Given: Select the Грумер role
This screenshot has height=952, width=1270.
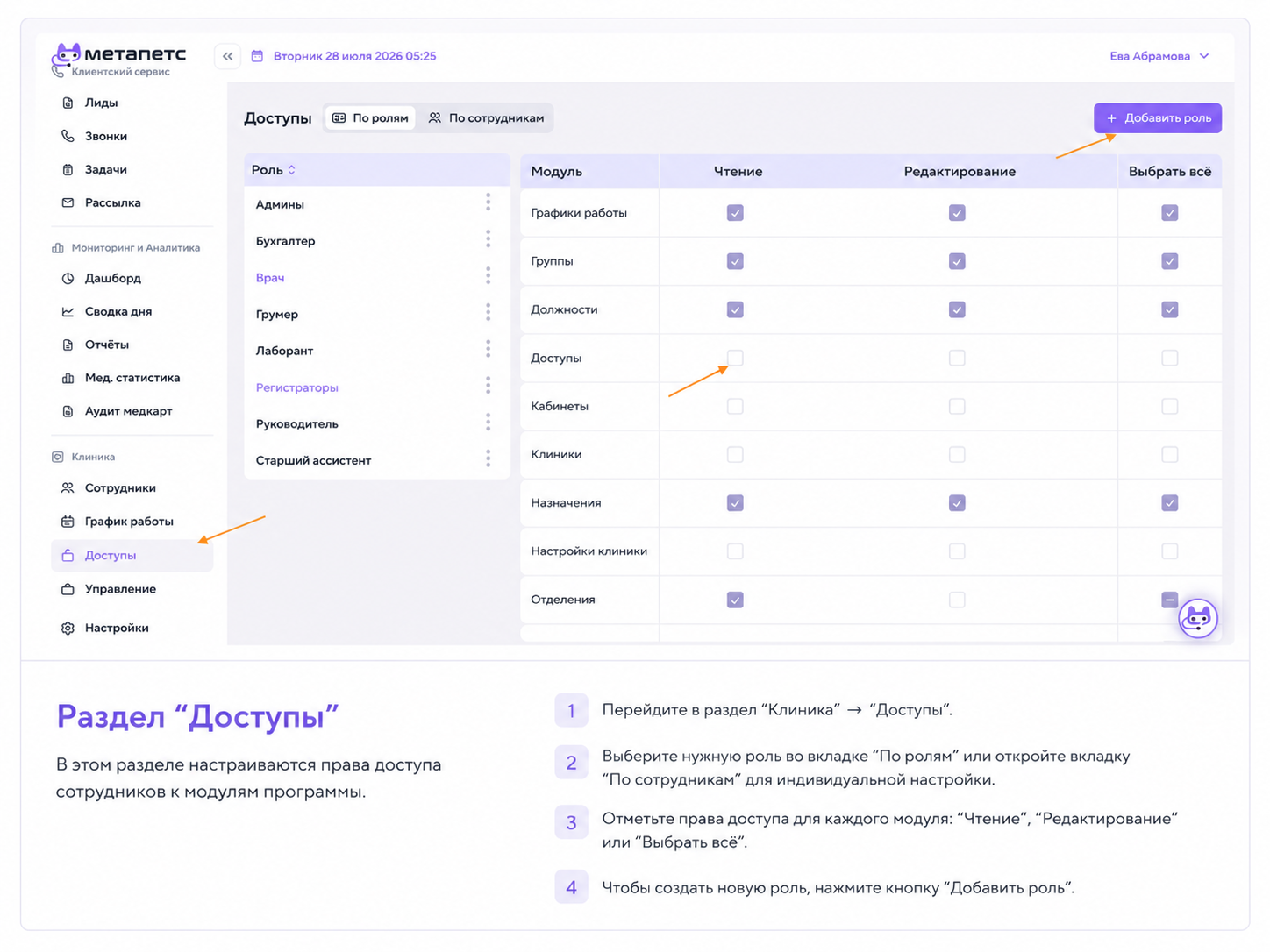Looking at the screenshot, I should pyautogui.click(x=277, y=315).
